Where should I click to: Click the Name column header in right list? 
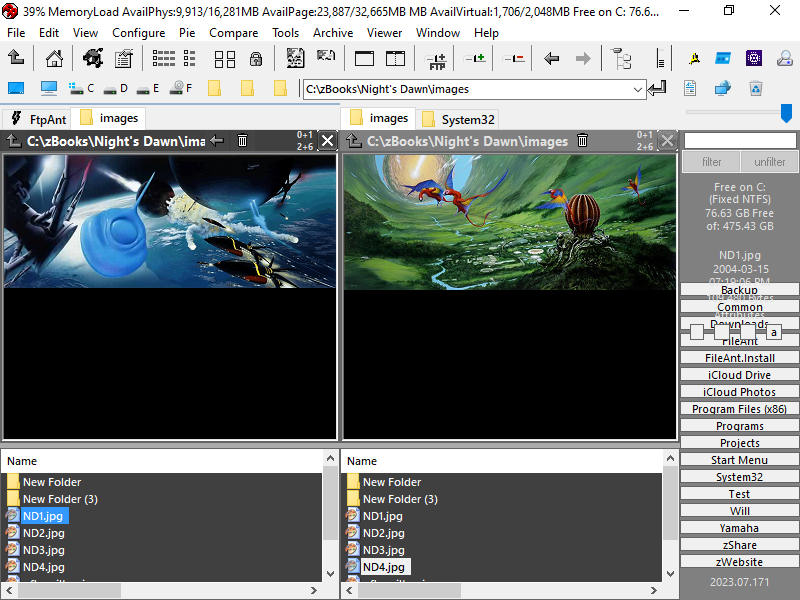(362, 461)
